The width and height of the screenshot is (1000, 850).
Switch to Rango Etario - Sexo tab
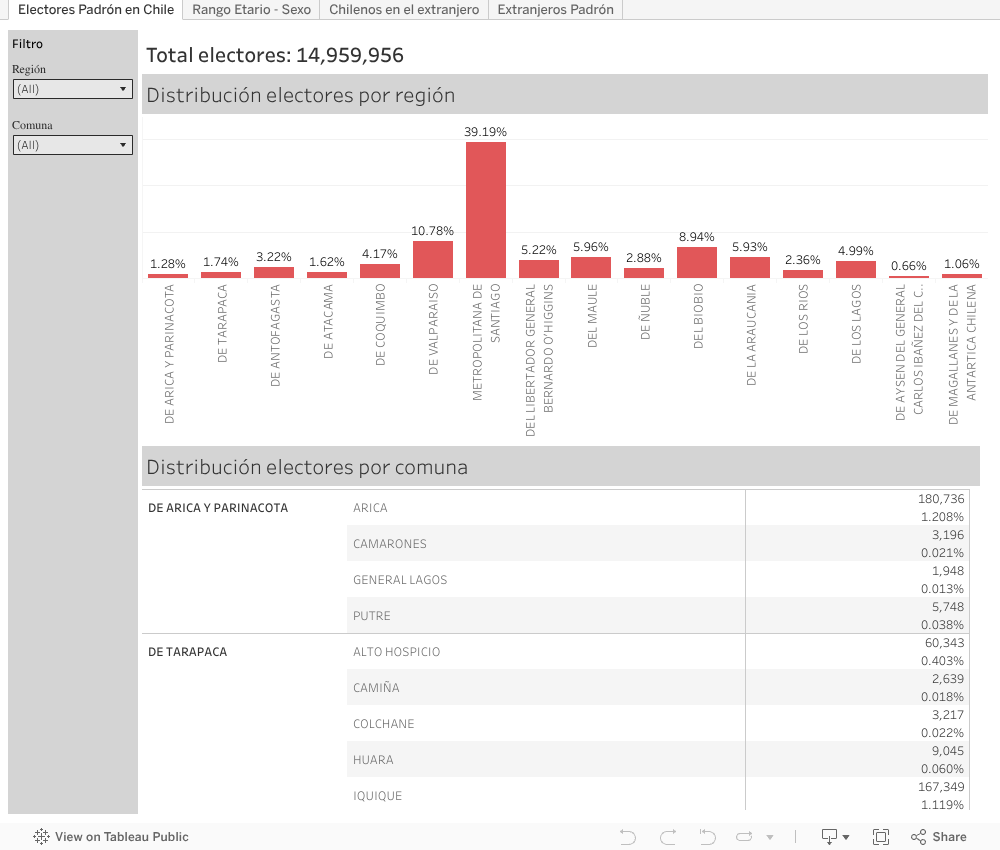click(x=251, y=9)
